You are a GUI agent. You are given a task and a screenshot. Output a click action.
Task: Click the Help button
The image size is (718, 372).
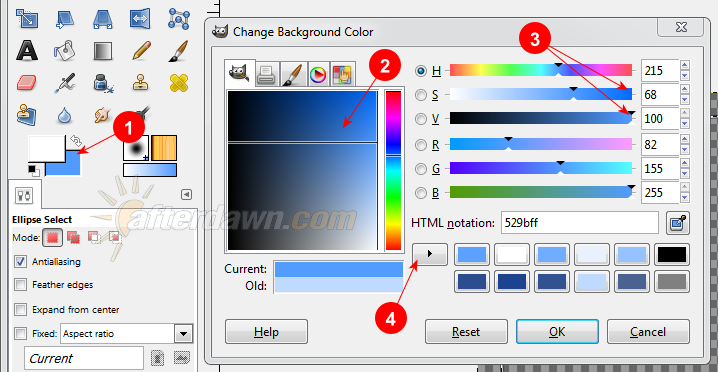coord(266,331)
